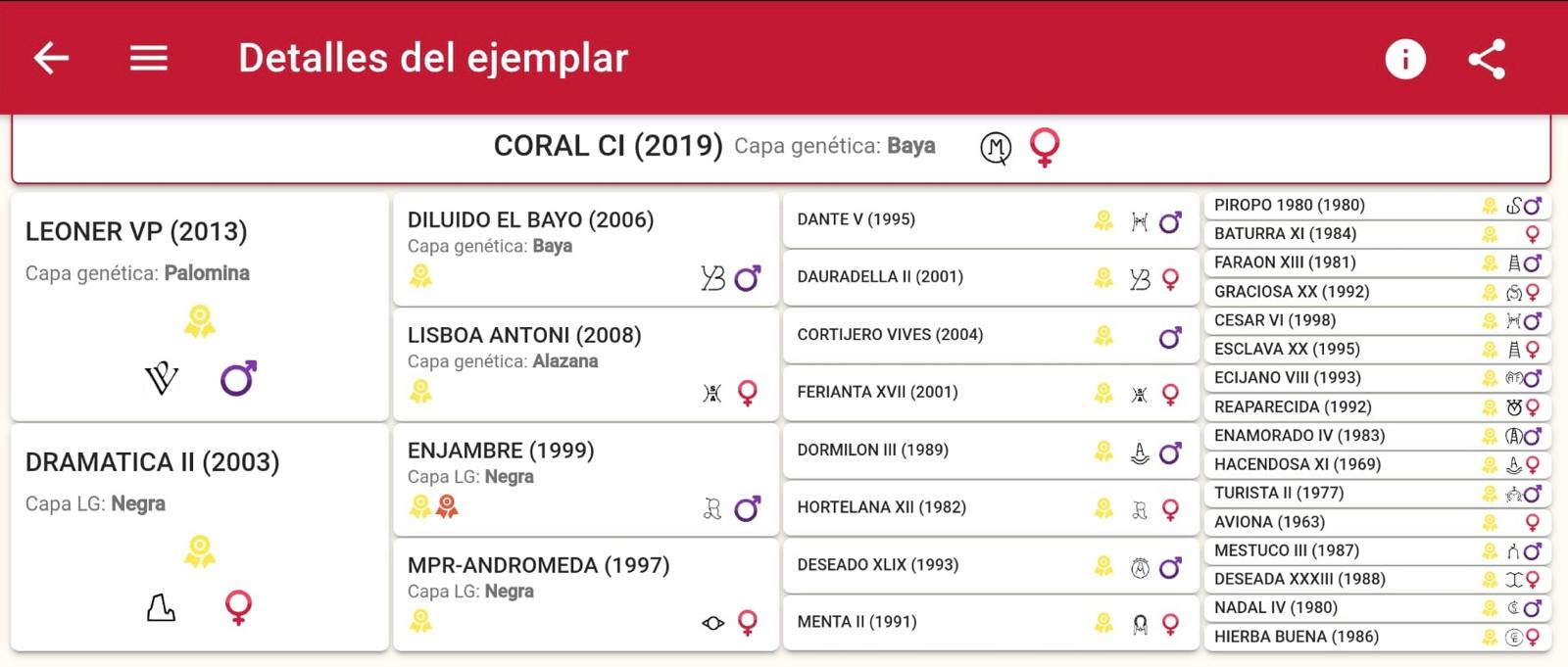This screenshot has height=667, width=1568.
Task: Open the DILUIDO EL BAYO (2006) card
Action: point(585,249)
